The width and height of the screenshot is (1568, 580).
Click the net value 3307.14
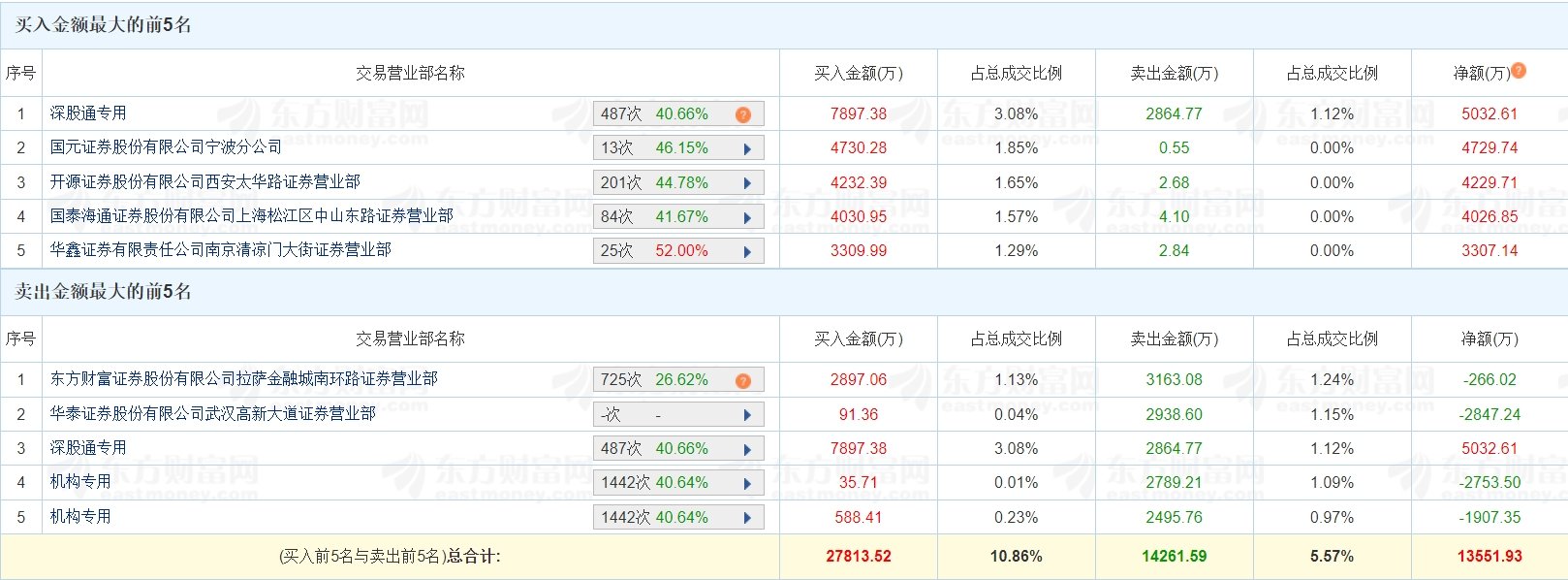coord(1490,251)
